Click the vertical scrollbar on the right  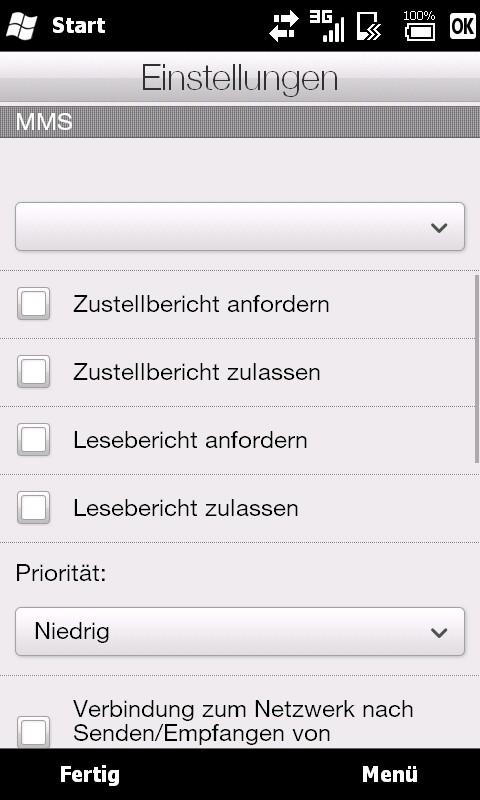tap(477, 369)
